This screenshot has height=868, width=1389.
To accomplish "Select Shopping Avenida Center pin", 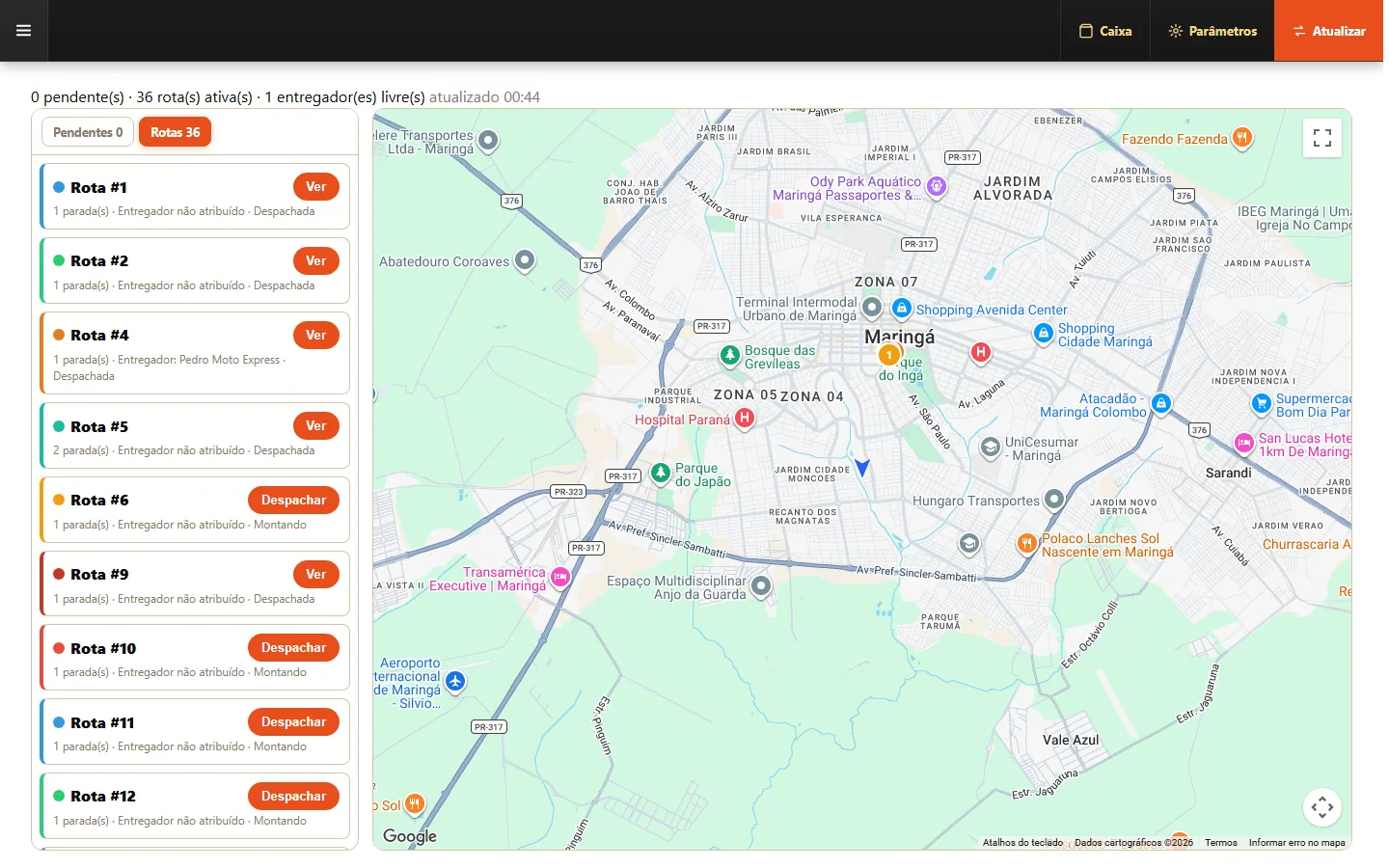I will [x=901, y=309].
